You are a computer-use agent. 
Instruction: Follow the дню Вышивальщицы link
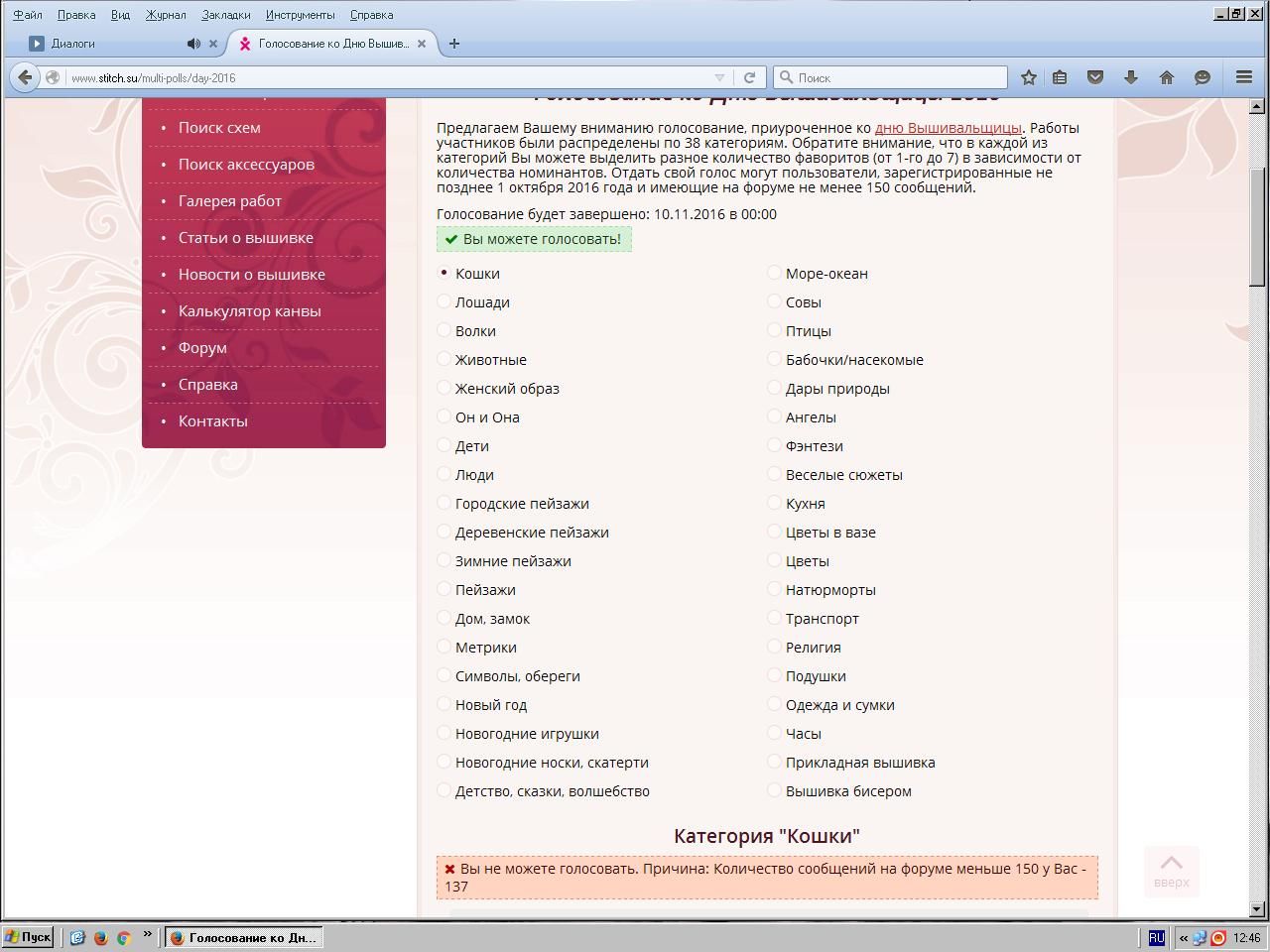(948, 128)
